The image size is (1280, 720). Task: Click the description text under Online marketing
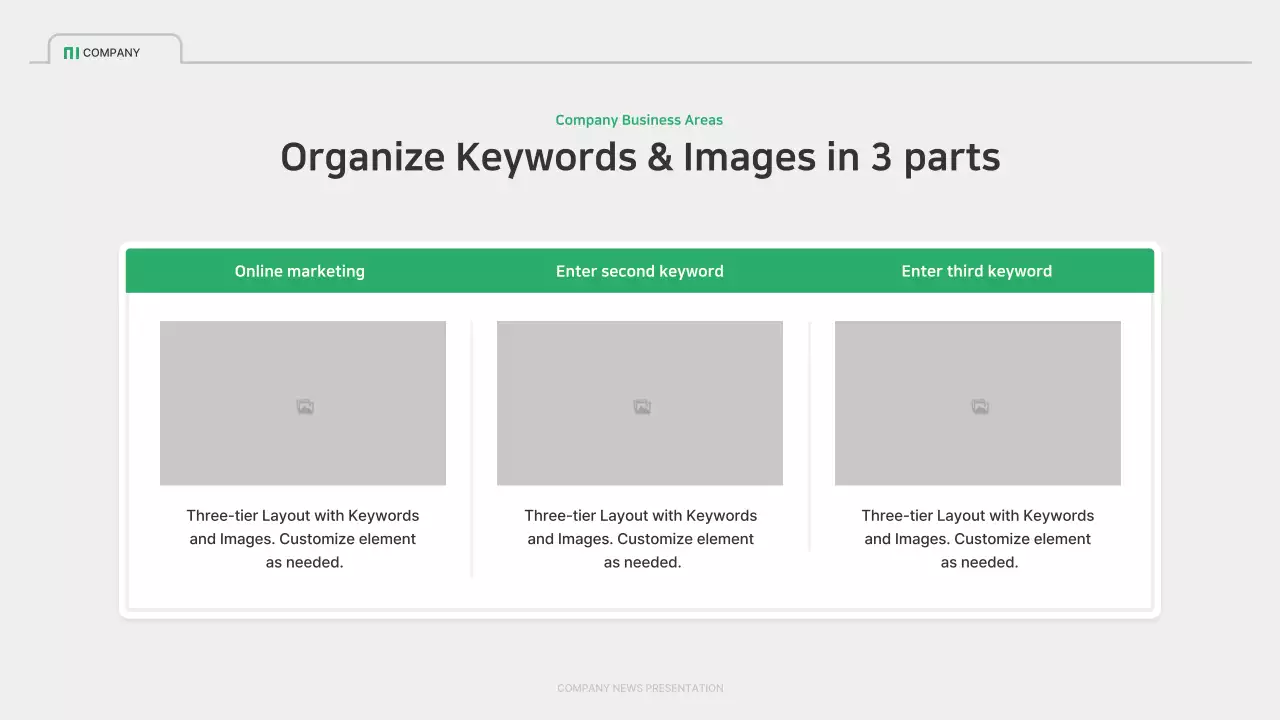click(x=303, y=539)
